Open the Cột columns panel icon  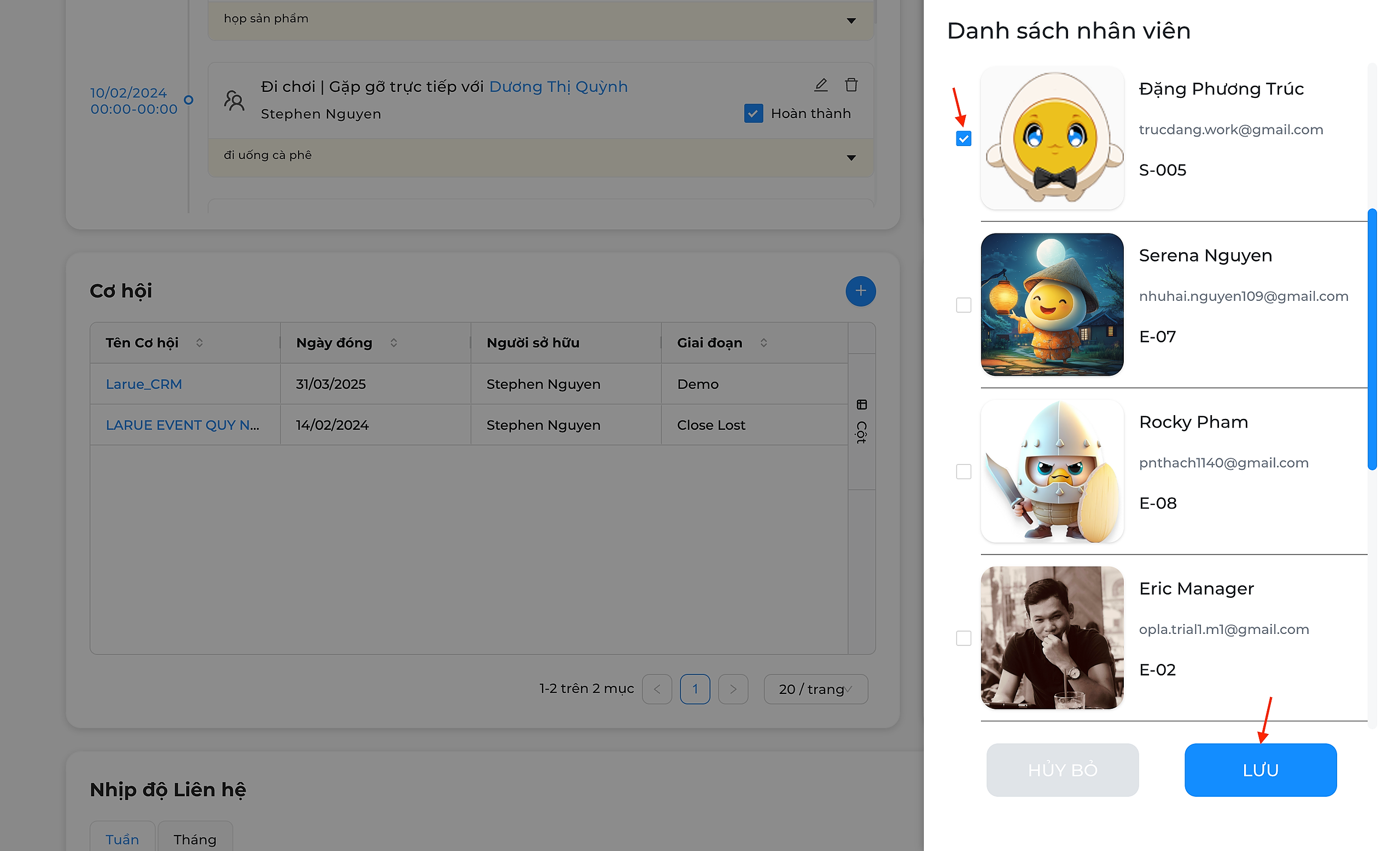pyautogui.click(x=861, y=422)
